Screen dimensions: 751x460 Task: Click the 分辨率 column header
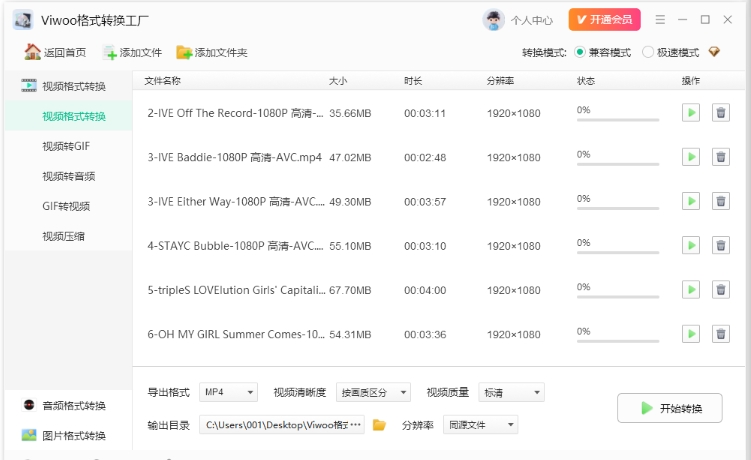coord(500,80)
